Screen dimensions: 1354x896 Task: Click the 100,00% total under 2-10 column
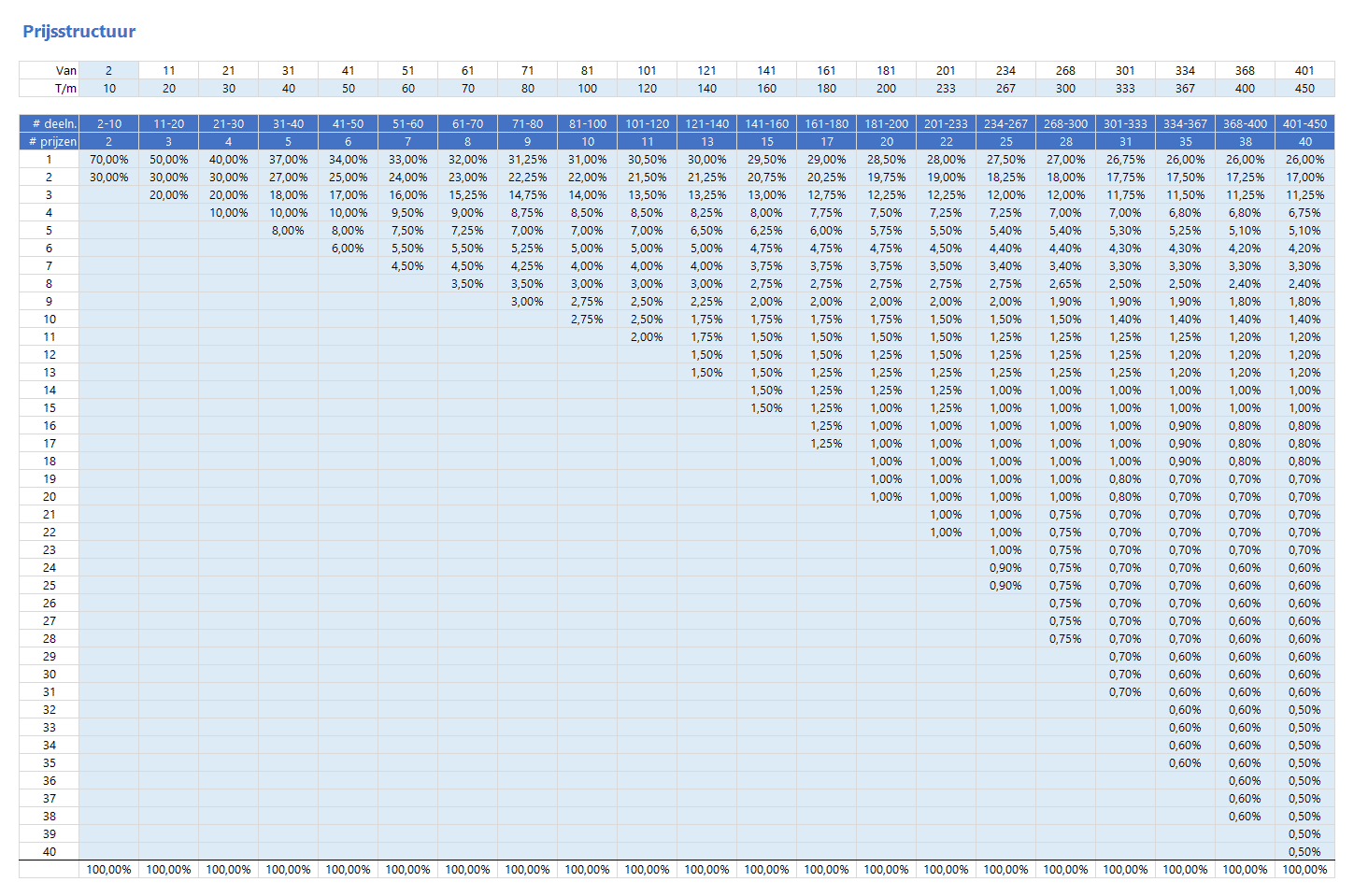tap(108, 869)
